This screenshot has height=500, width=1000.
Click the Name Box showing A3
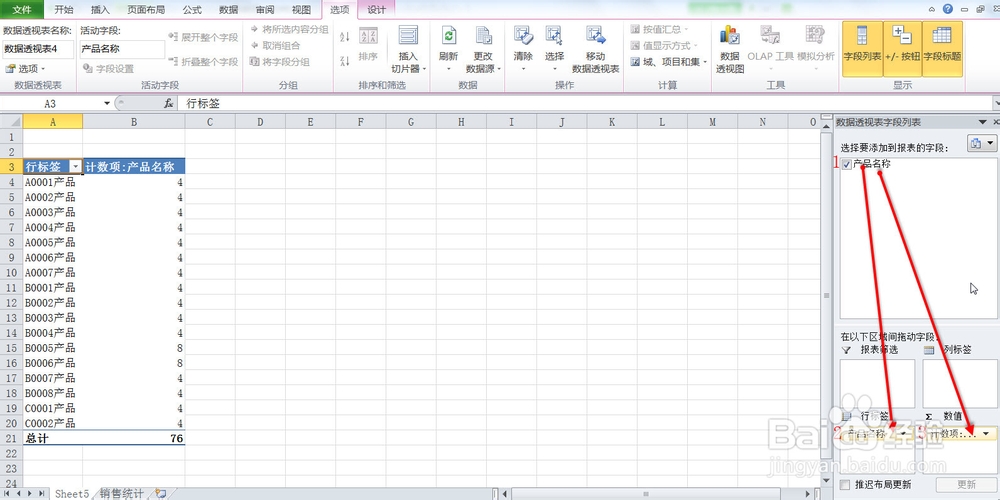point(51,103)
